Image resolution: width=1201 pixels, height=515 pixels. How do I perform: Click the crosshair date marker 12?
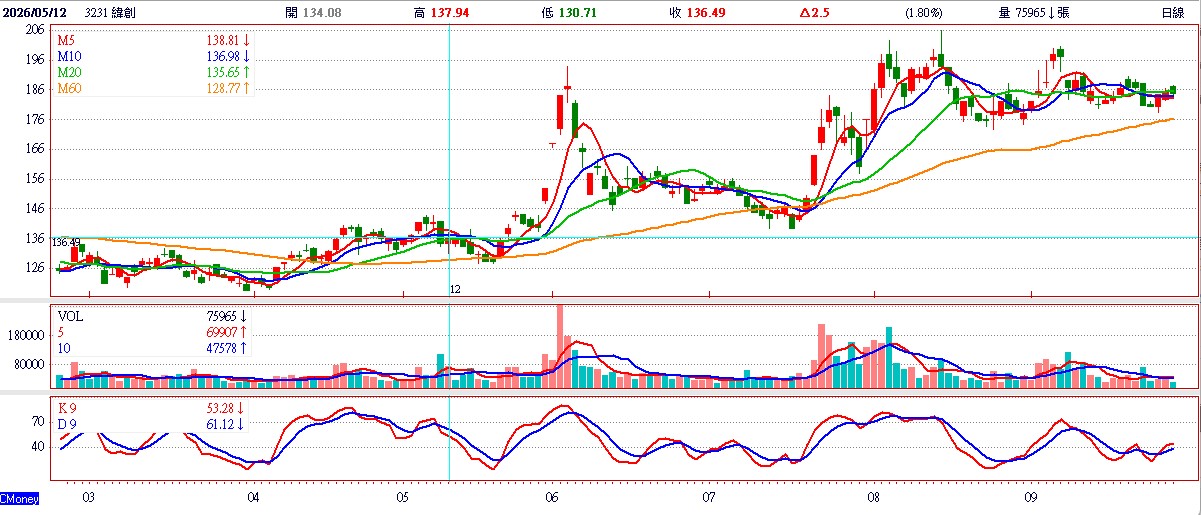click(456, 289)
